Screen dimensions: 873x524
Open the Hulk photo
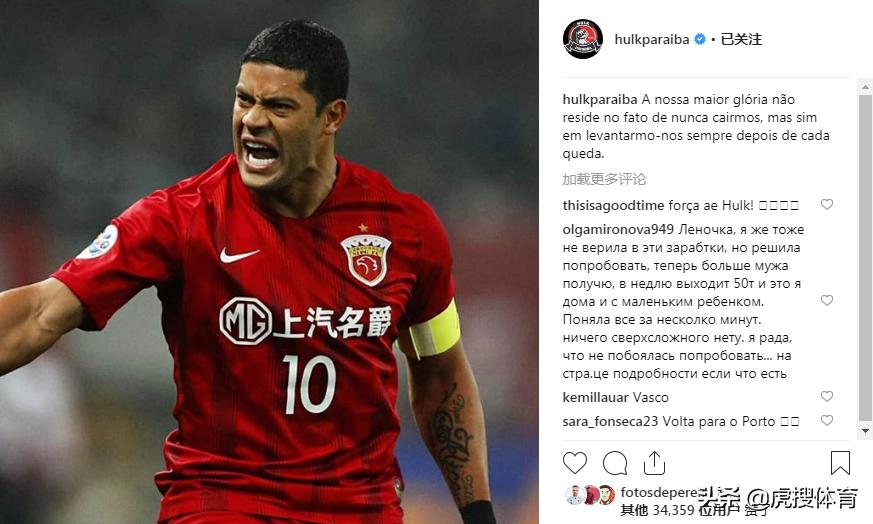269,262
